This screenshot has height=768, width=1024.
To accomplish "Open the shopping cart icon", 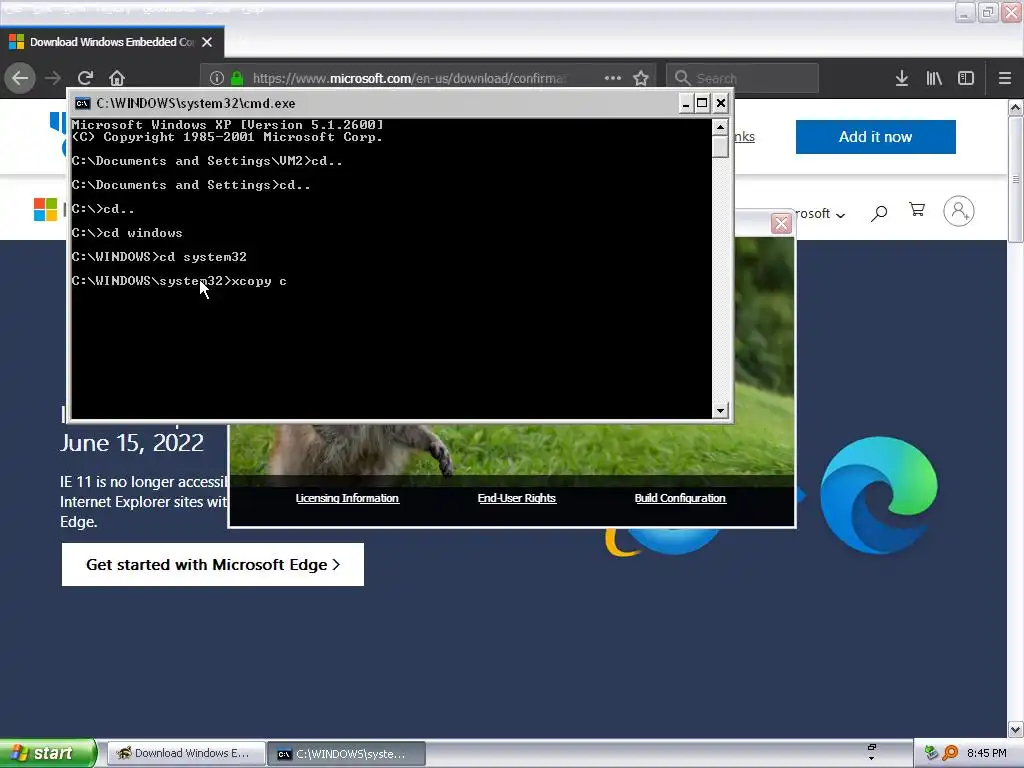I will point(917,210).
